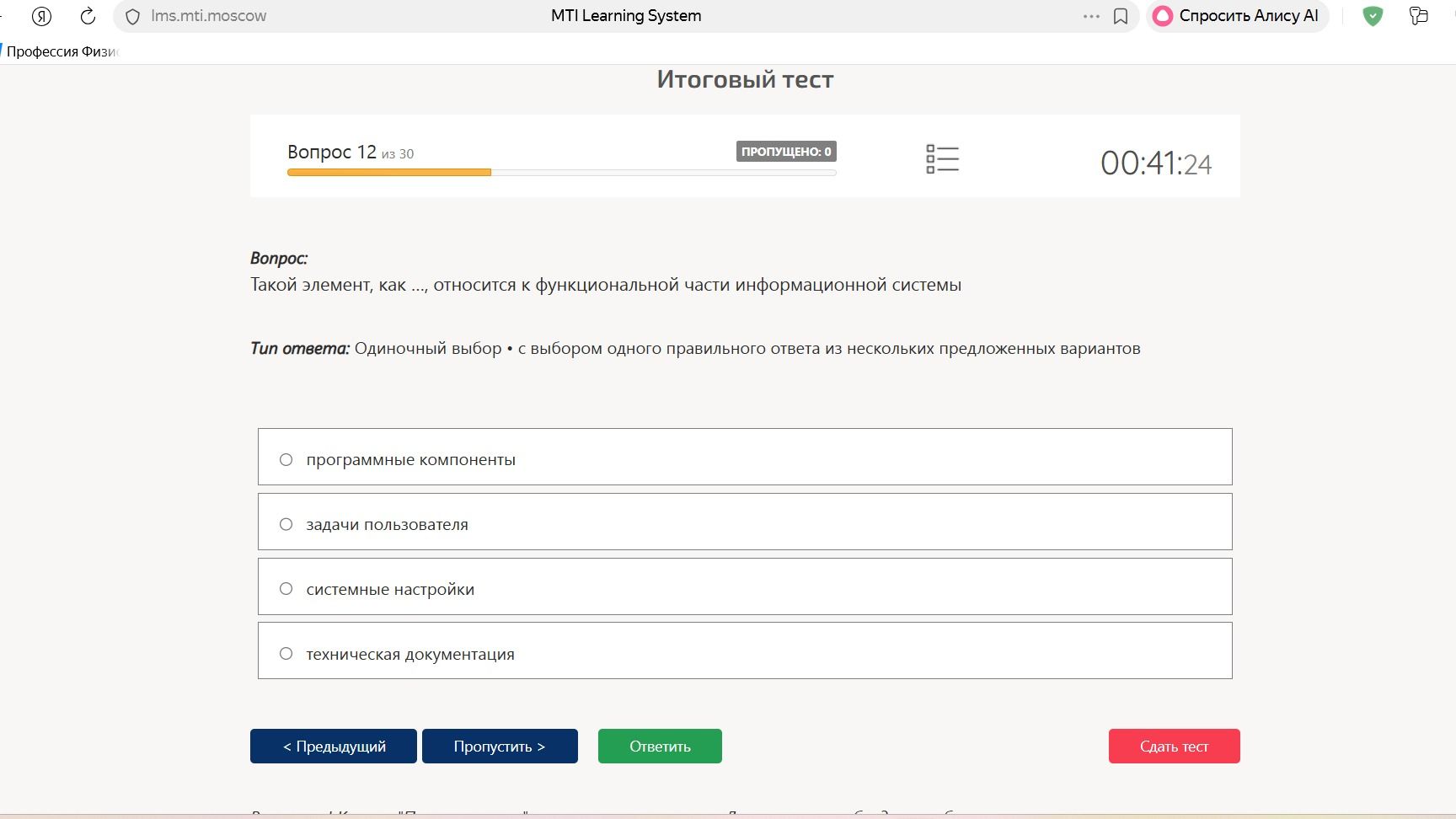The image size is (1456, 819).
Task: Click the green shield protection icon
Action: (1373, 16)
